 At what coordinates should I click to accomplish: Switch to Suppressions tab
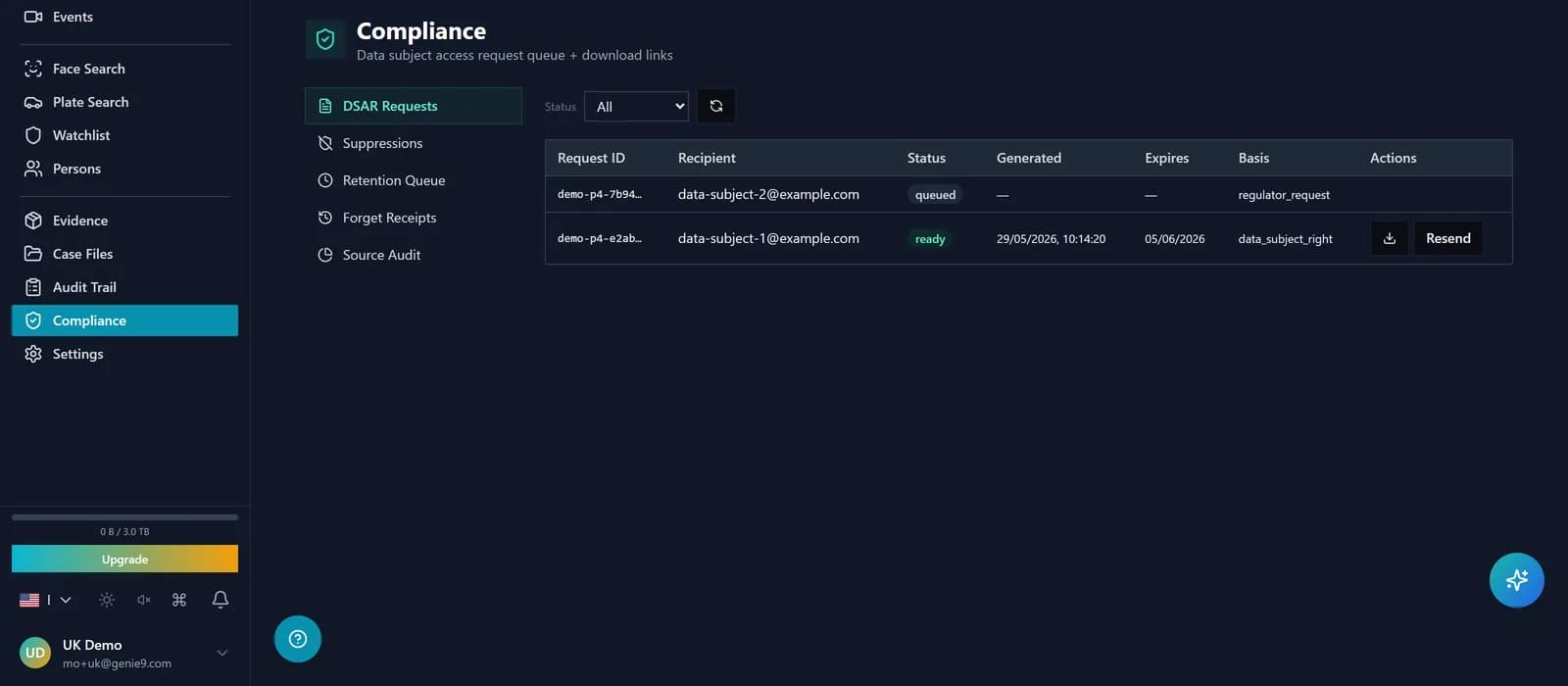(414, 143)
